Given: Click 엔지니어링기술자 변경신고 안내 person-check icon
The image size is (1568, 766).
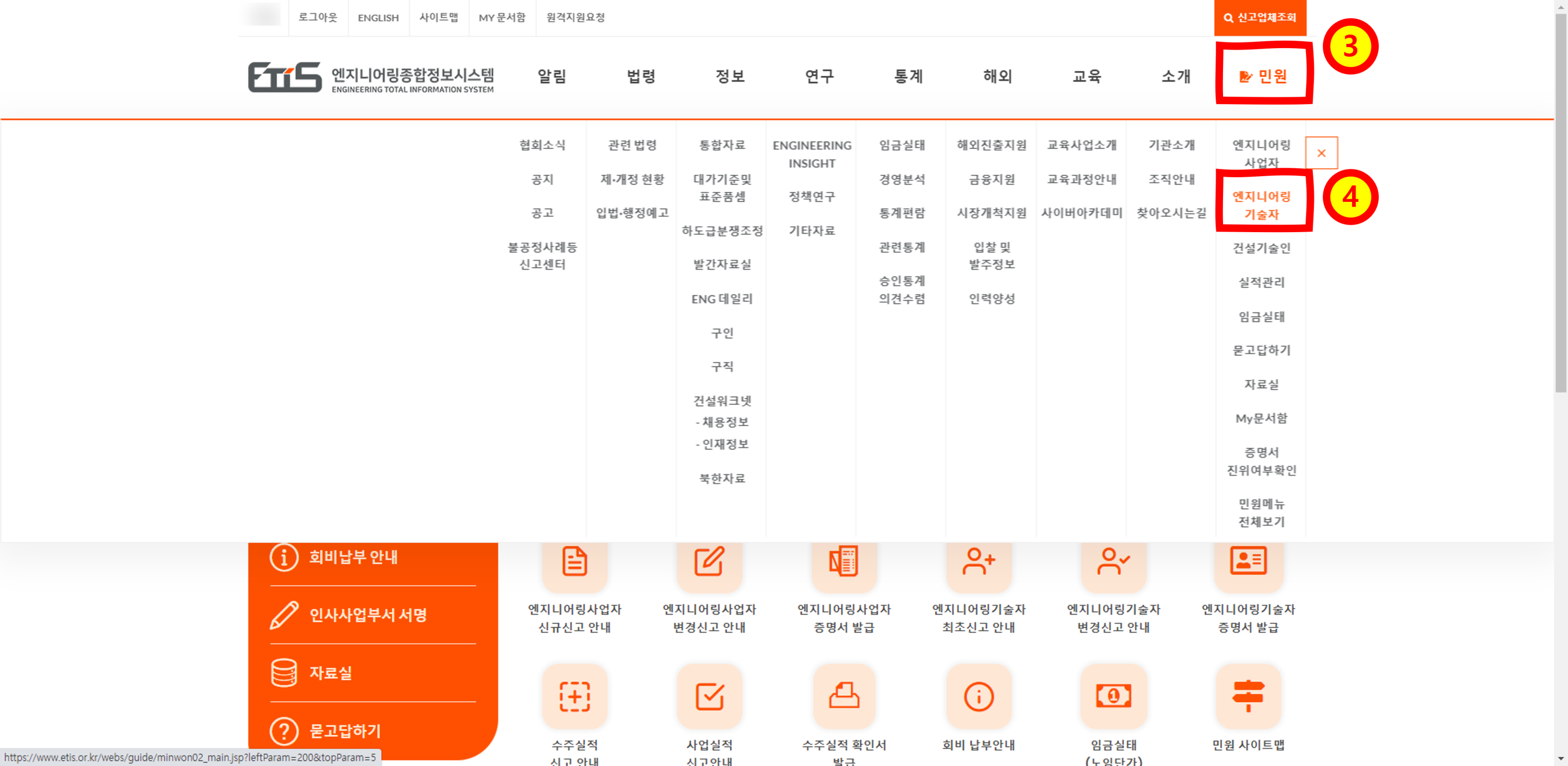Looking at the screenshot, I should [1113, 561].
